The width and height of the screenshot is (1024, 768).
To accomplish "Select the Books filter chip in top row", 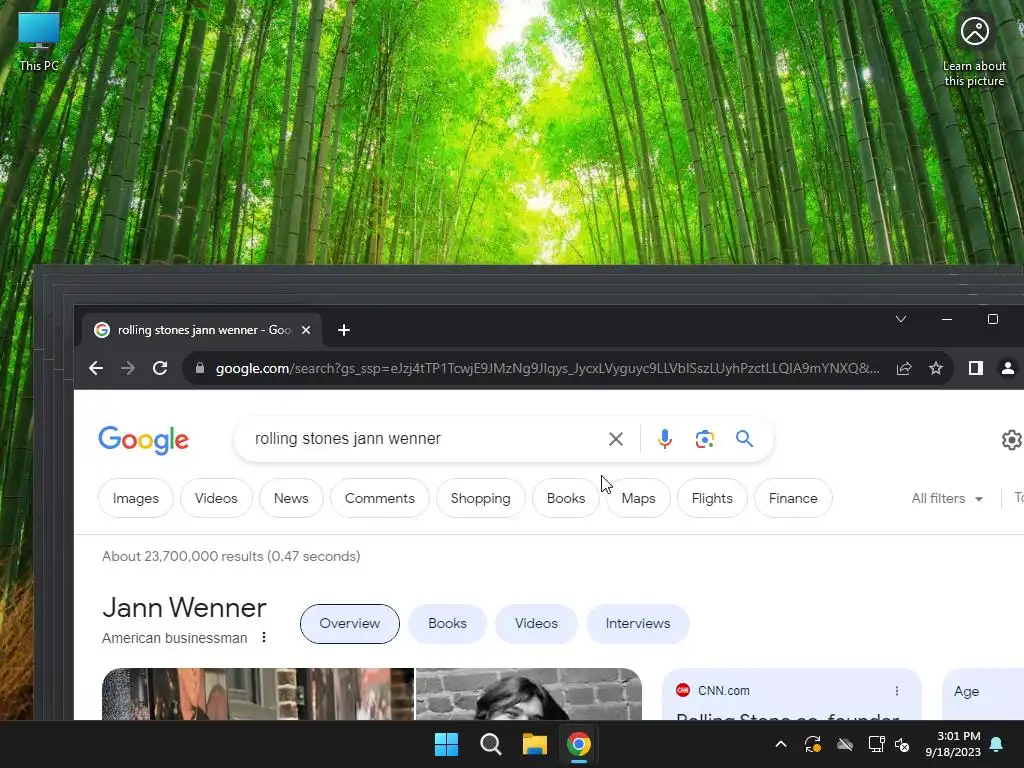I will 566,498.
